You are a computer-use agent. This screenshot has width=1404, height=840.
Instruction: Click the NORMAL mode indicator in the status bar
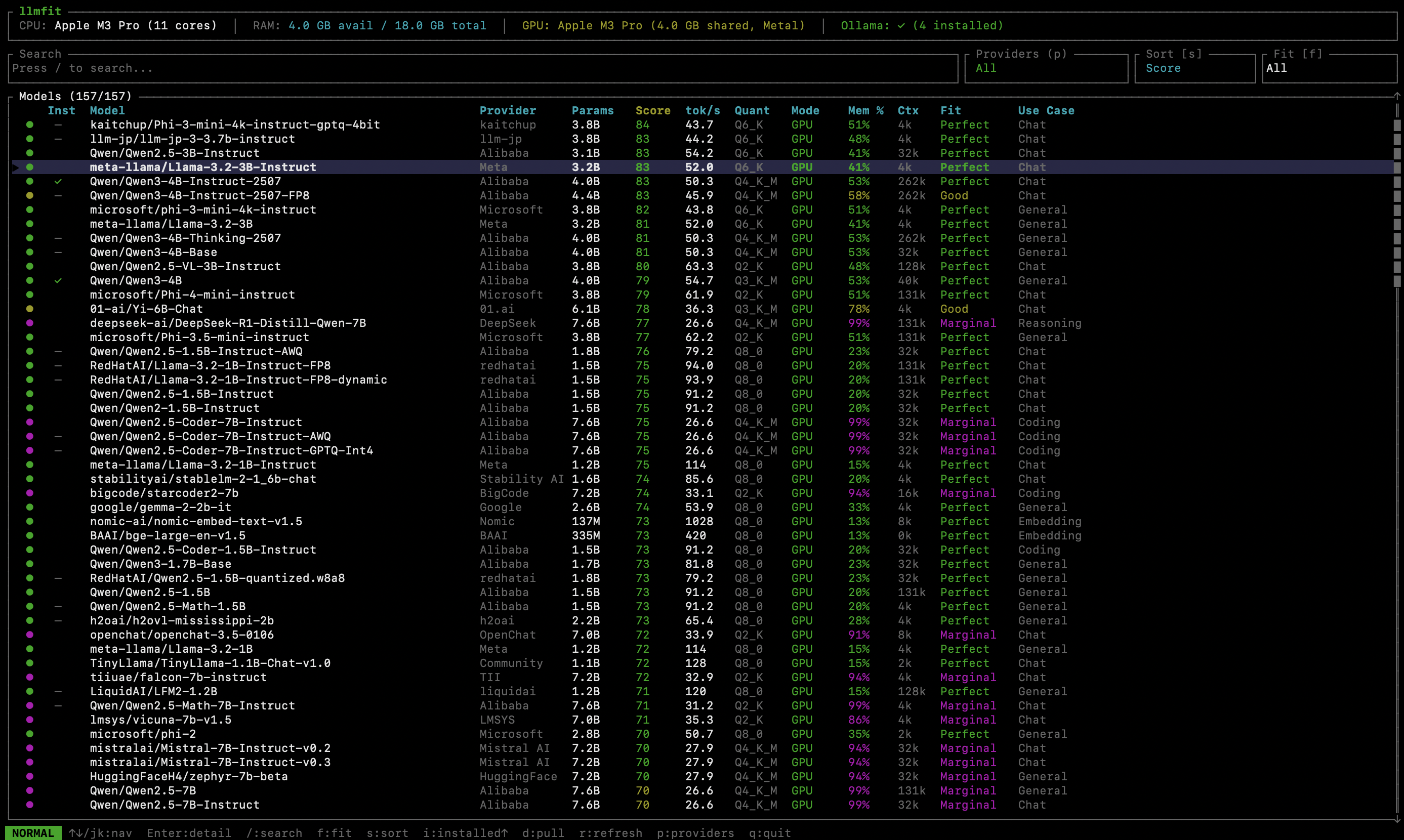tap(33, 832)
